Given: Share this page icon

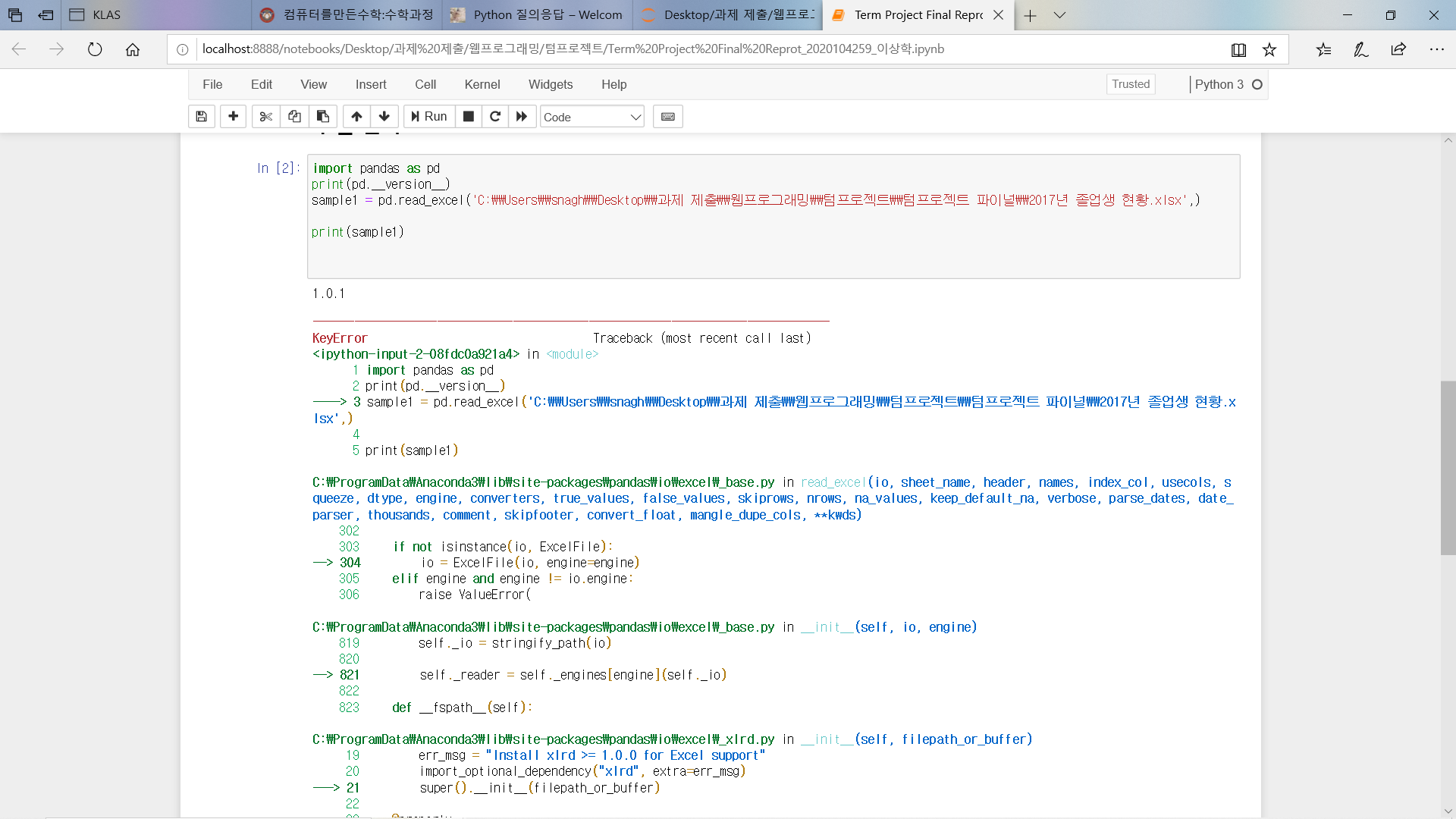Looking at the screenshot, I should point(1398,49).
